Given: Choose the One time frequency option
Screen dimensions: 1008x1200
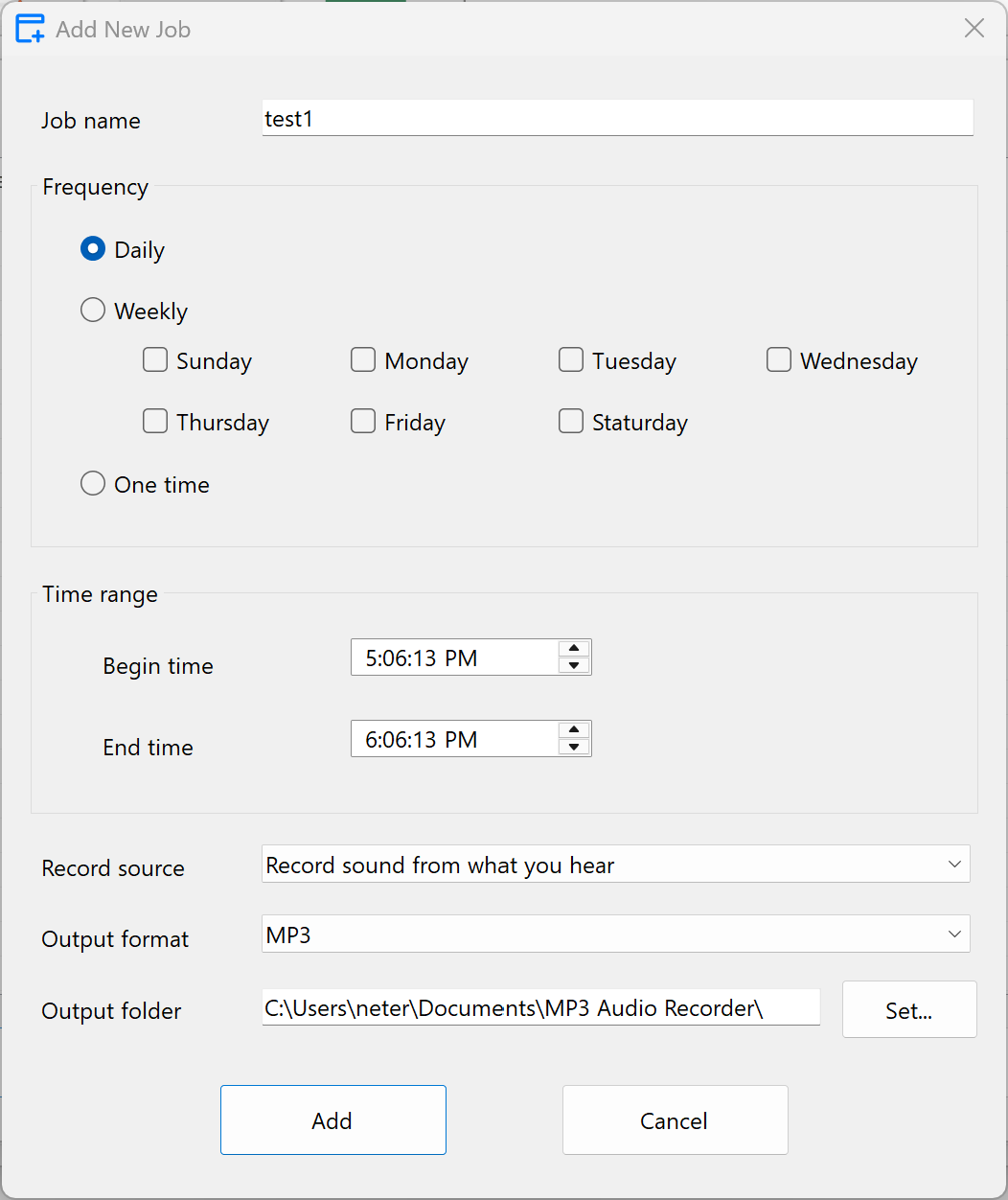Looking at the screenshot, I should [x=92, y=483].
